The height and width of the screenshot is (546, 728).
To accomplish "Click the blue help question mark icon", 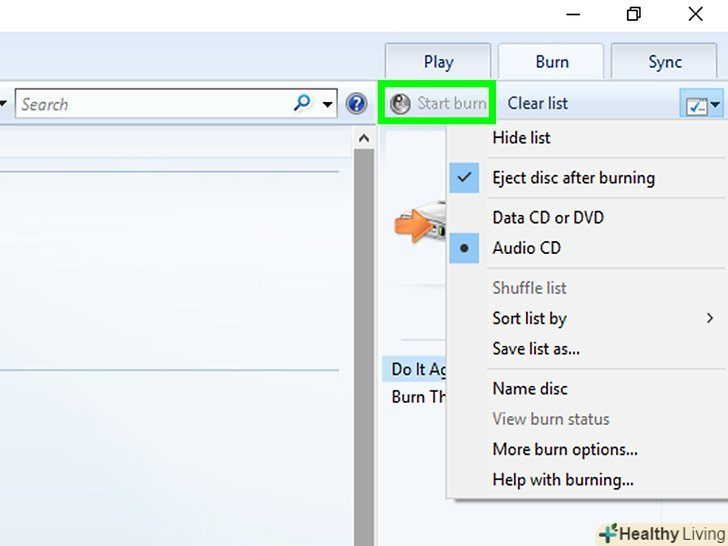I will pyautogui.click(x=357, y=104).
